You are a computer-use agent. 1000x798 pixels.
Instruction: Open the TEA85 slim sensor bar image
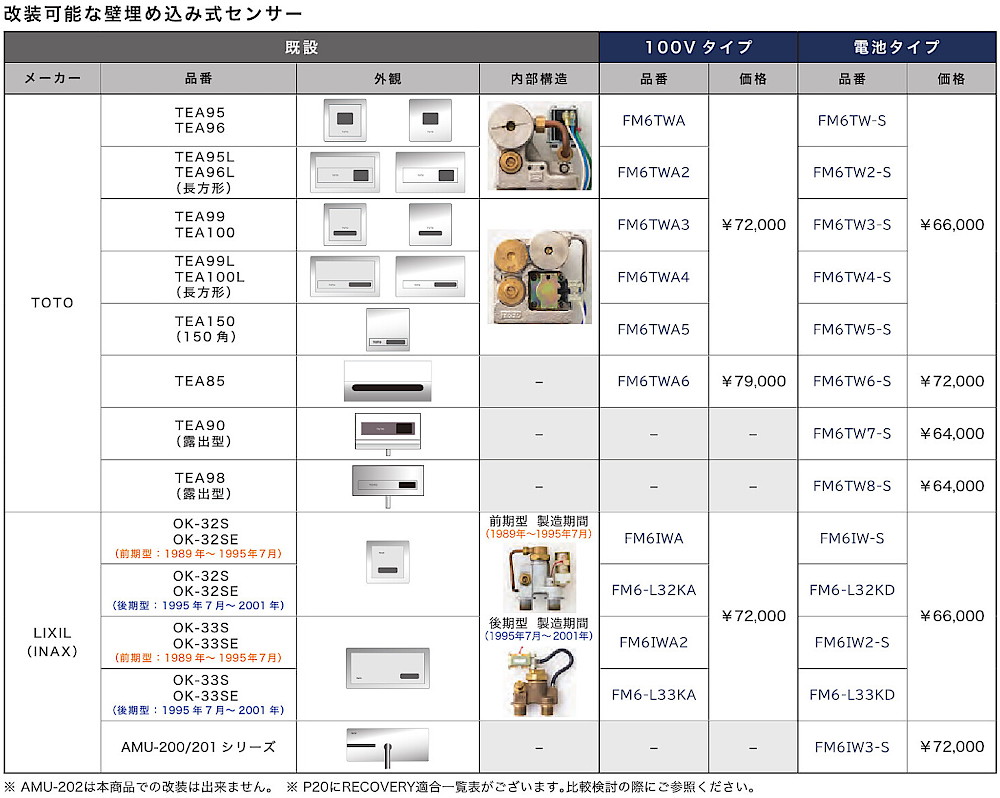tap(389, 380)
